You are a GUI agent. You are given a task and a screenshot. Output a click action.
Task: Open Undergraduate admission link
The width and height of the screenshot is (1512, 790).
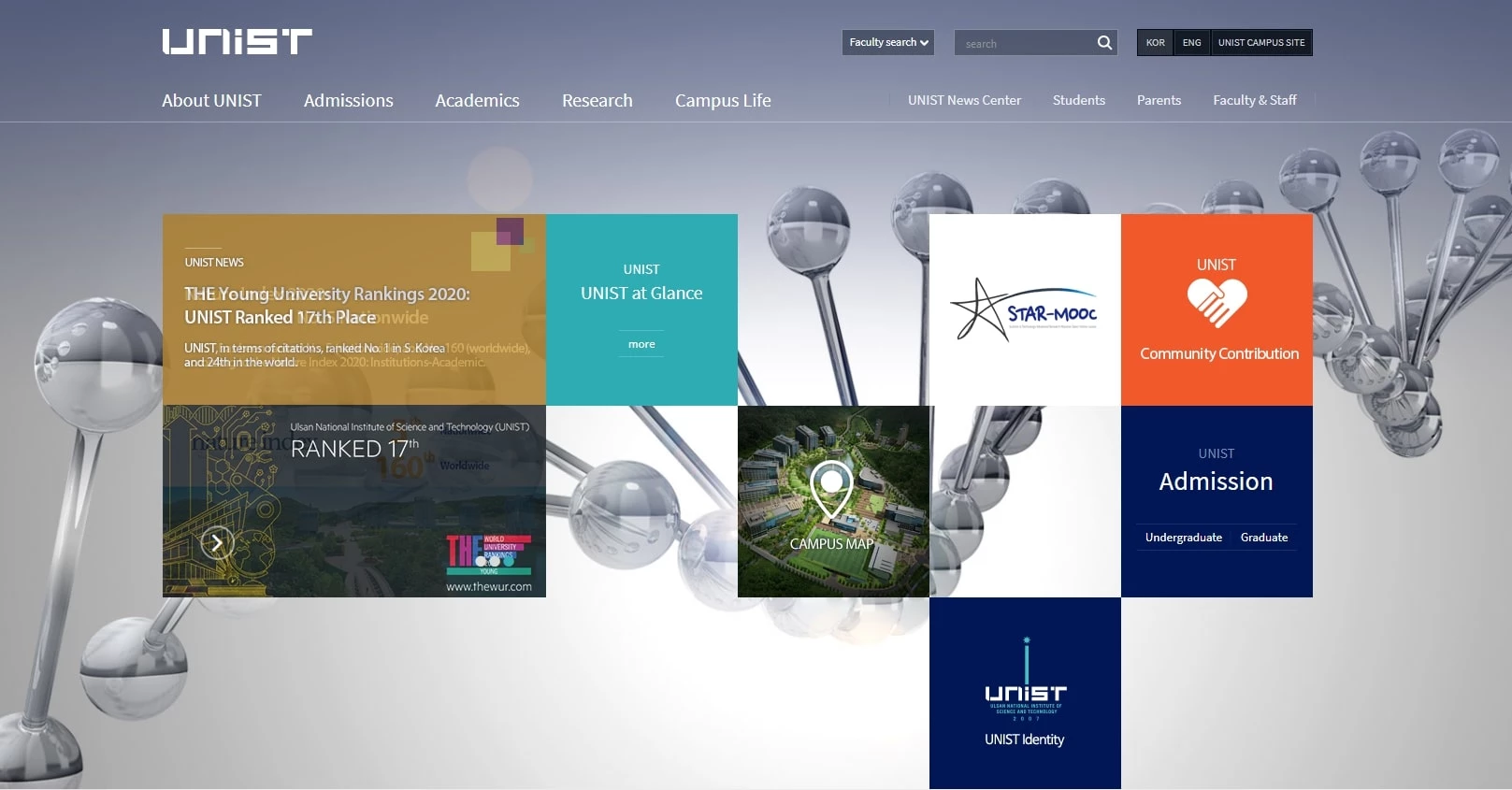(x=1184, y=538)
